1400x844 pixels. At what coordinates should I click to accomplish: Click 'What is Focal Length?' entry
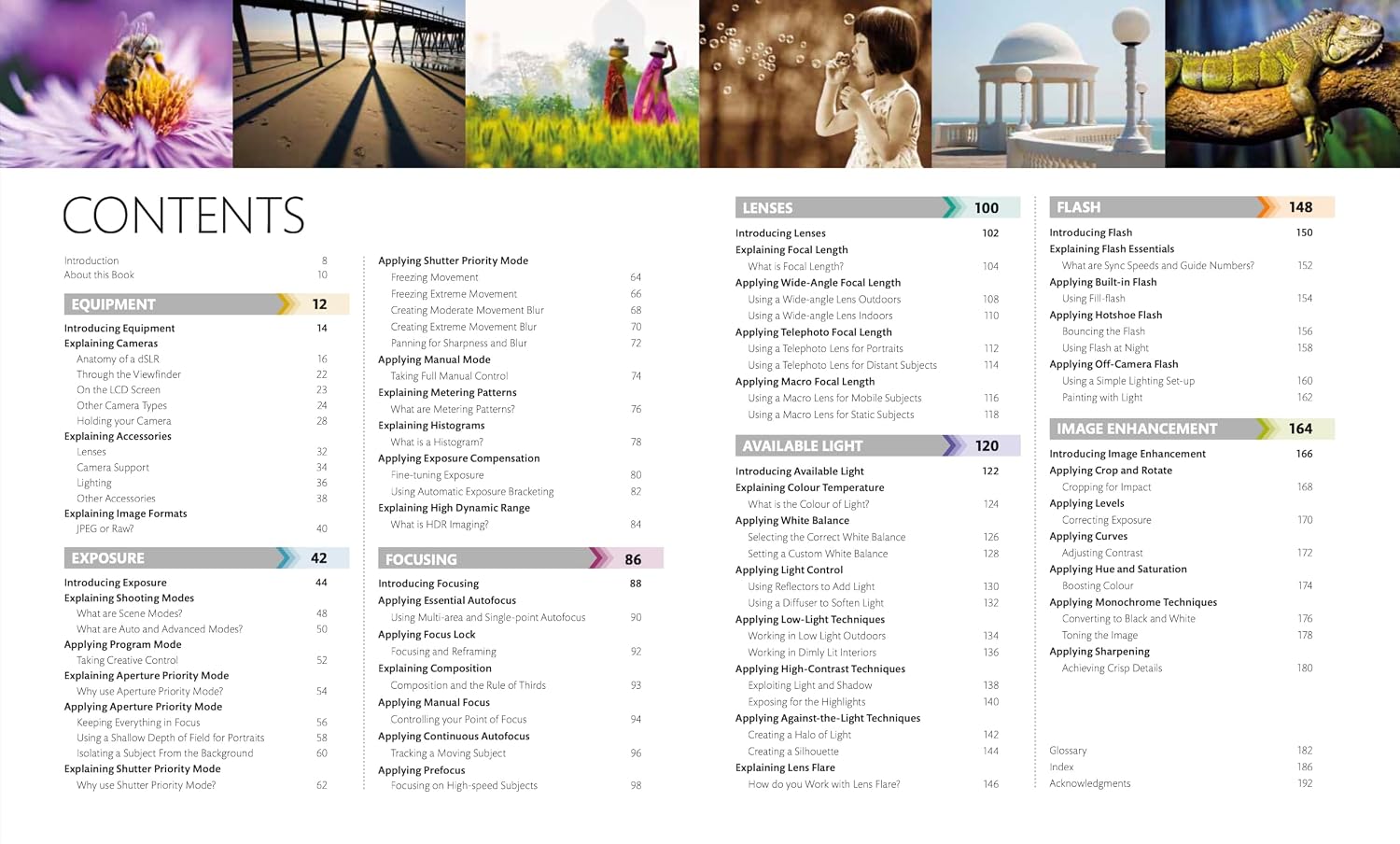click(x=795, y=267)
